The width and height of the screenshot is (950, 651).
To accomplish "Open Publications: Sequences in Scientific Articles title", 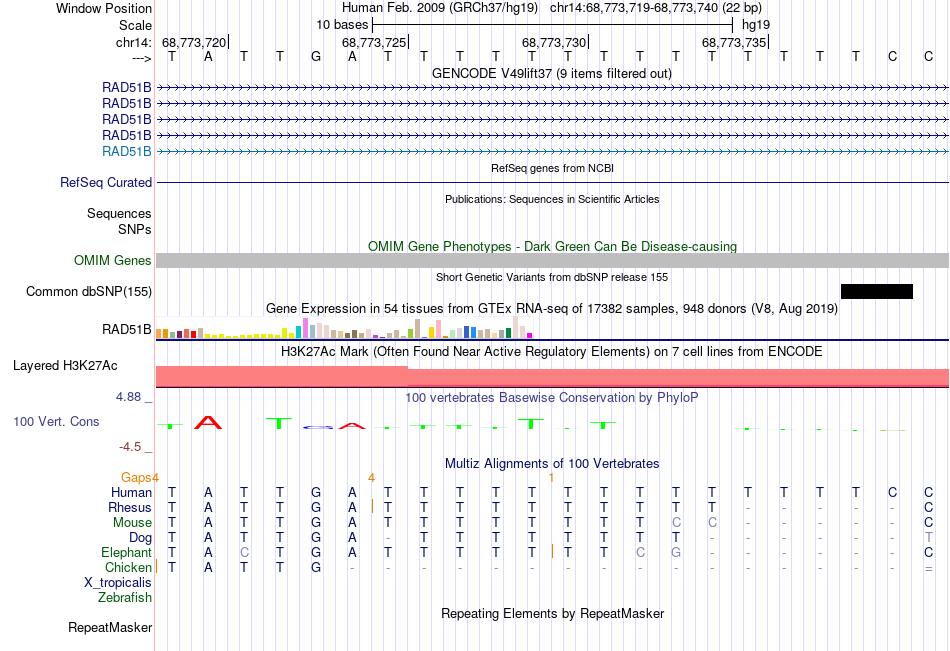I will pyautogui.click(x=552, y=199).
